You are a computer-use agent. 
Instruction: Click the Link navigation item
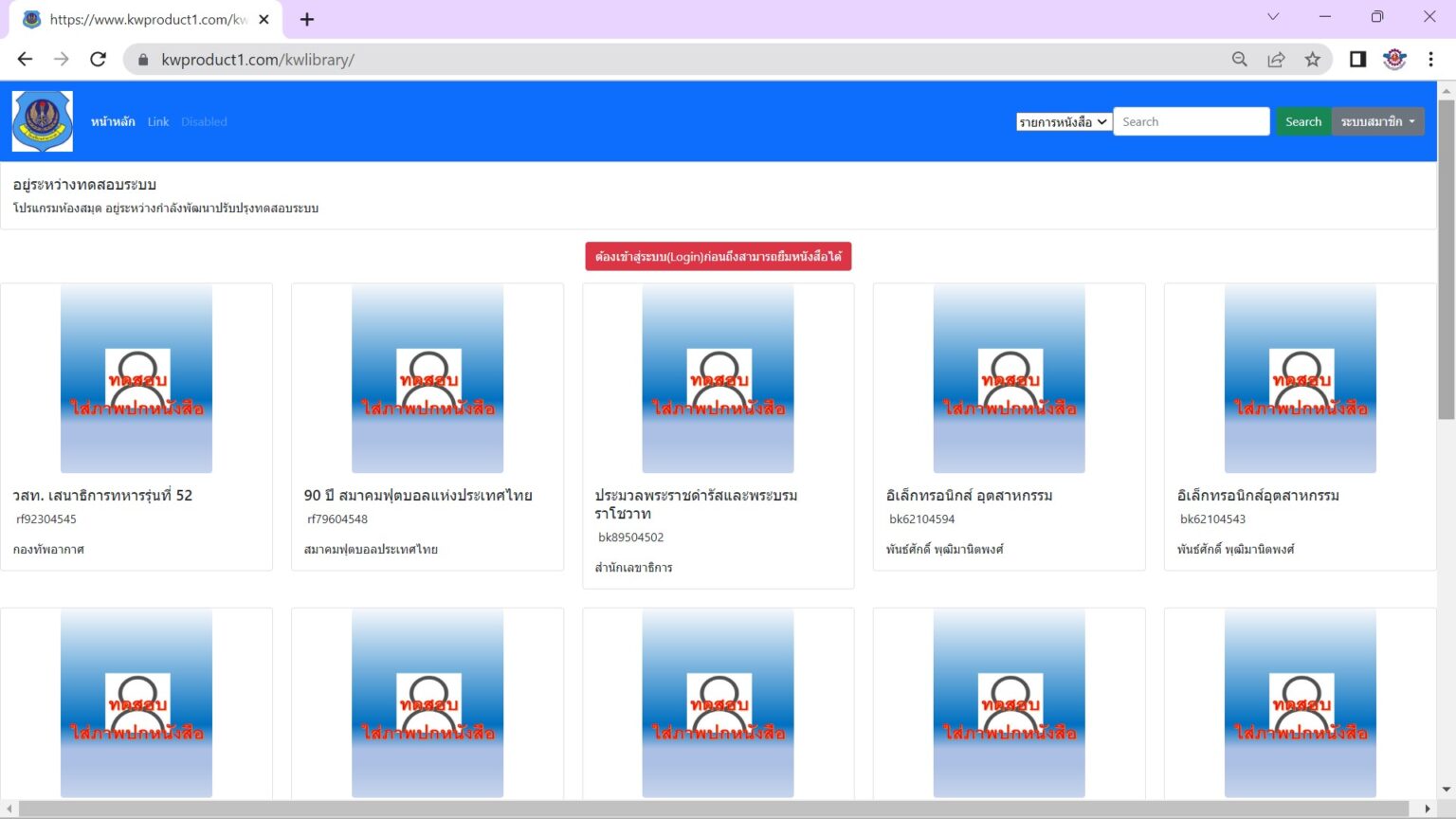coord(157,121)
